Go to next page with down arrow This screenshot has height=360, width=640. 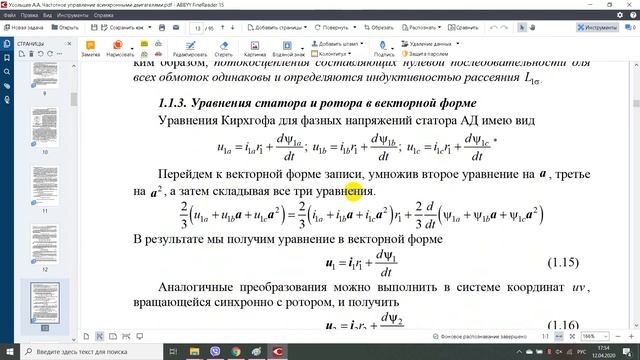(x=233, y=27)
